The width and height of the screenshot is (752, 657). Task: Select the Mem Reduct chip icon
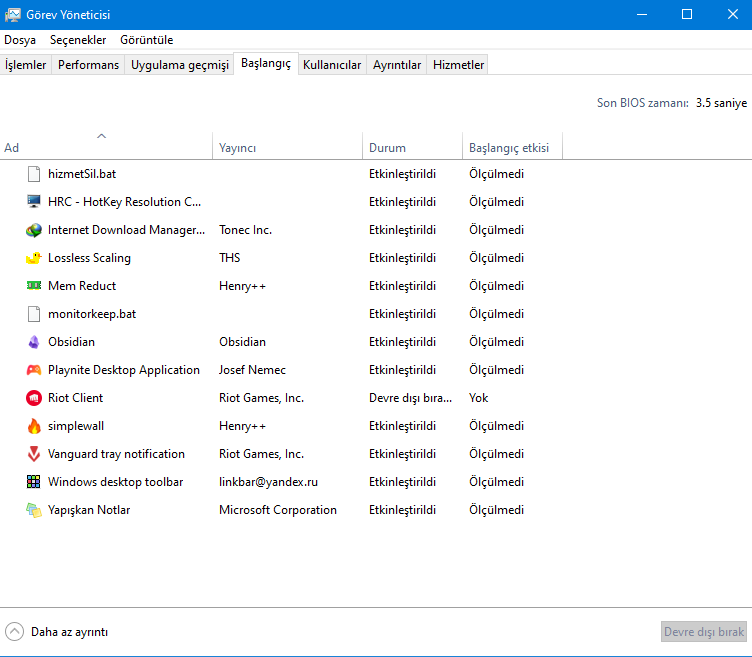(x=34, y=286)
